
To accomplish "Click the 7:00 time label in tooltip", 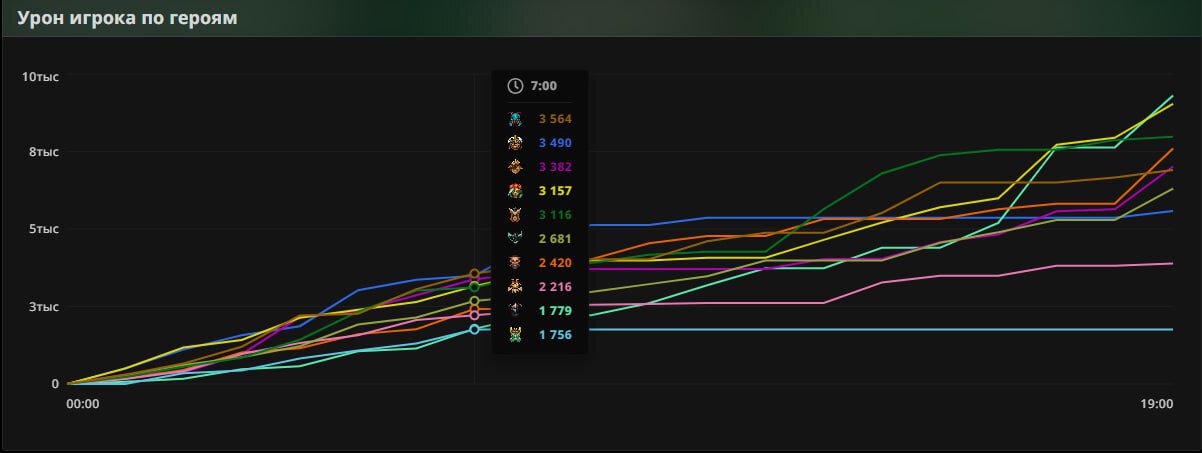I will (x=544, y=86).
